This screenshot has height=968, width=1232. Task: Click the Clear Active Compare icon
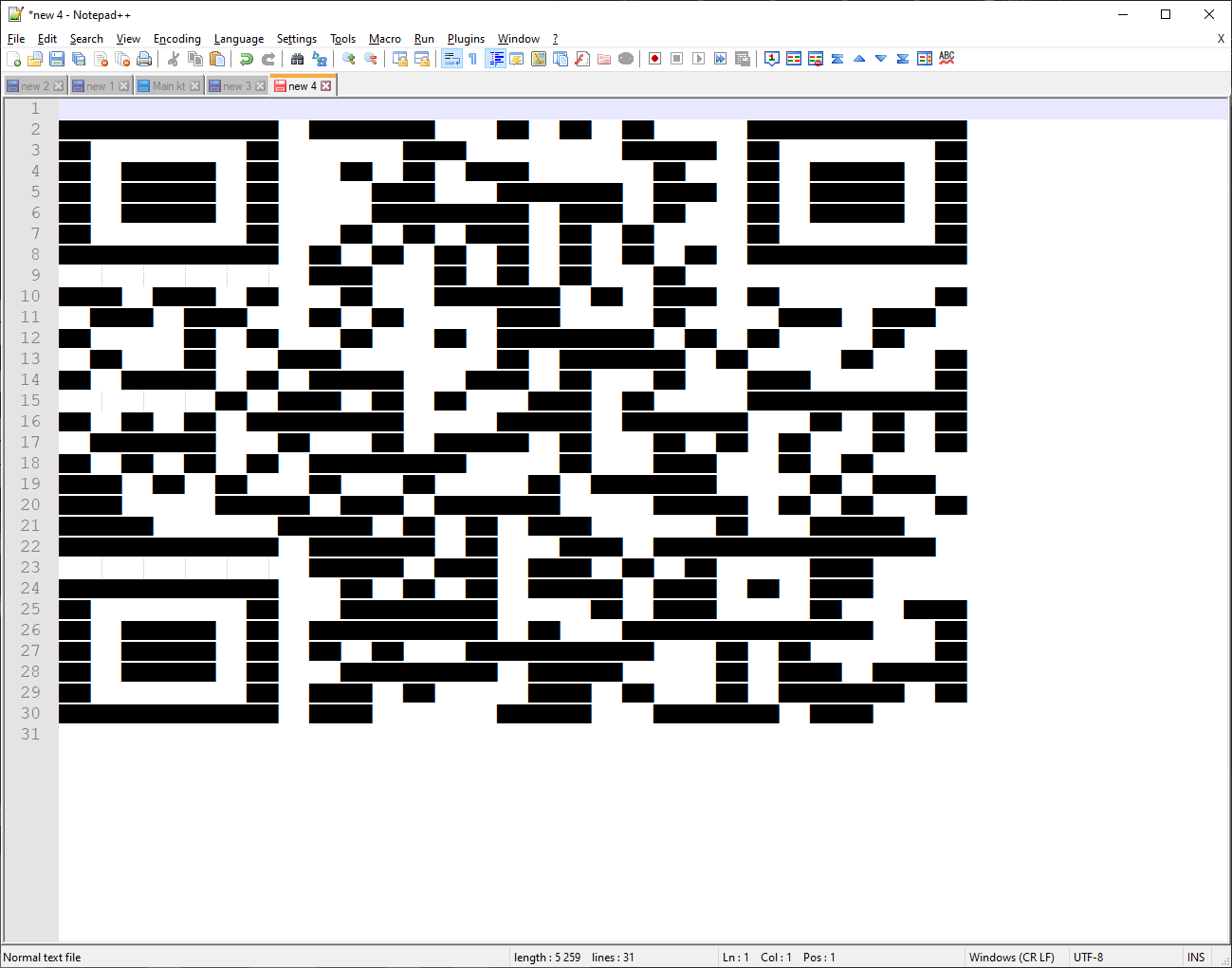tap(816, 59)
